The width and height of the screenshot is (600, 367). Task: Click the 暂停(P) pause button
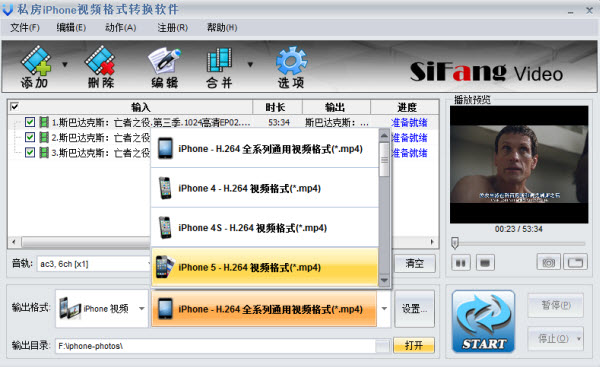tap(556, 305)
